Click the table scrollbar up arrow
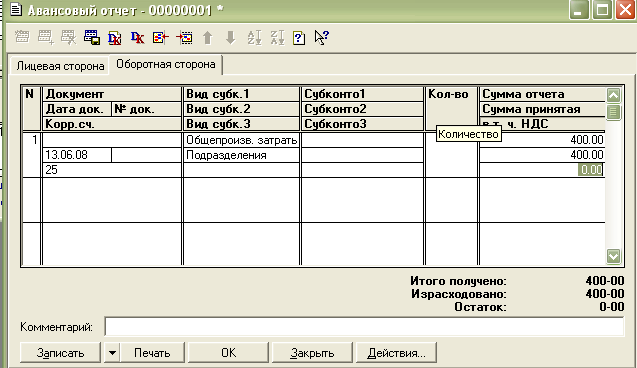The height and width of the screenshot is (368, 637). coord(613,95)
